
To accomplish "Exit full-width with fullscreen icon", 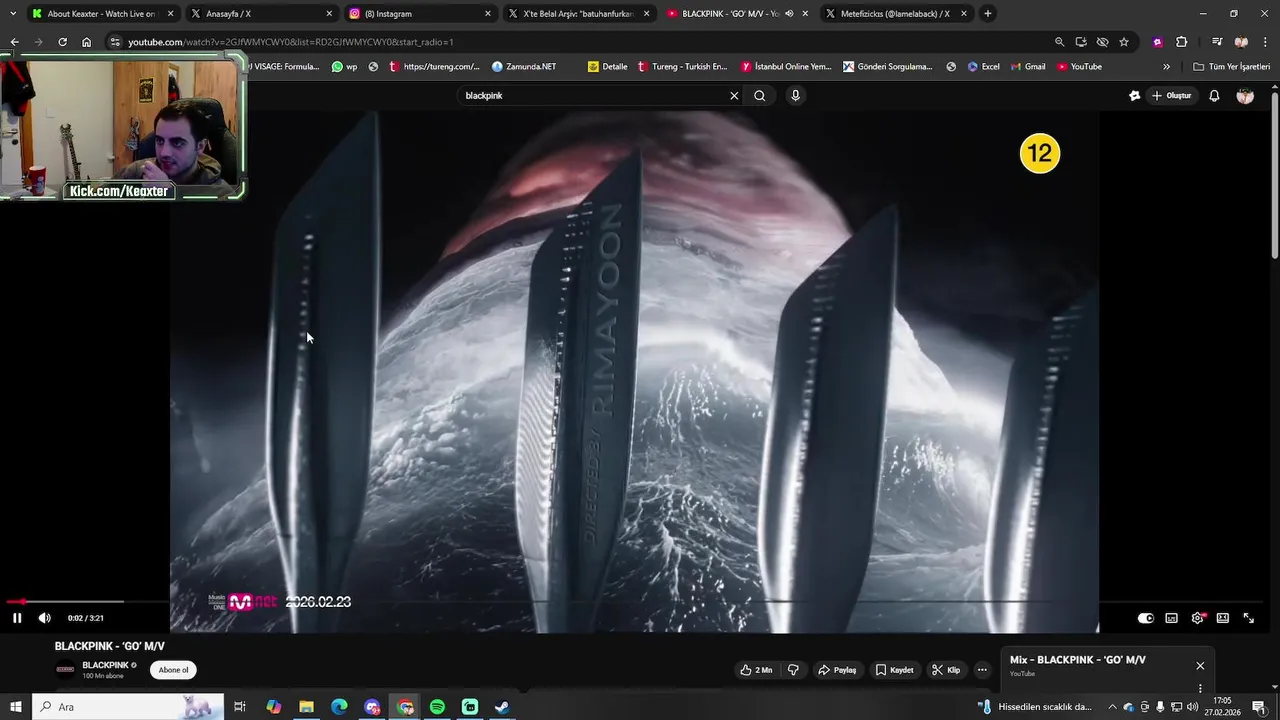I will tap(1248, 618).
